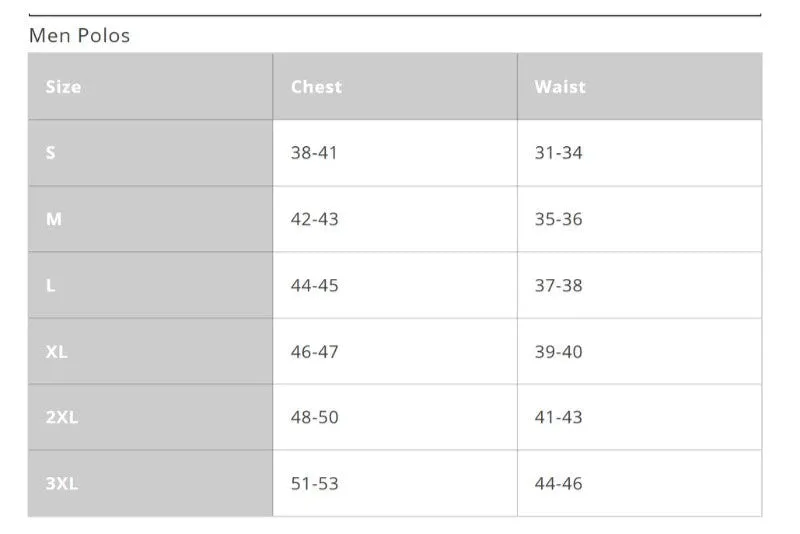This screenshot has height=534, width=800.
Task: Select chest value 38-41
Action: click(314, 152)
